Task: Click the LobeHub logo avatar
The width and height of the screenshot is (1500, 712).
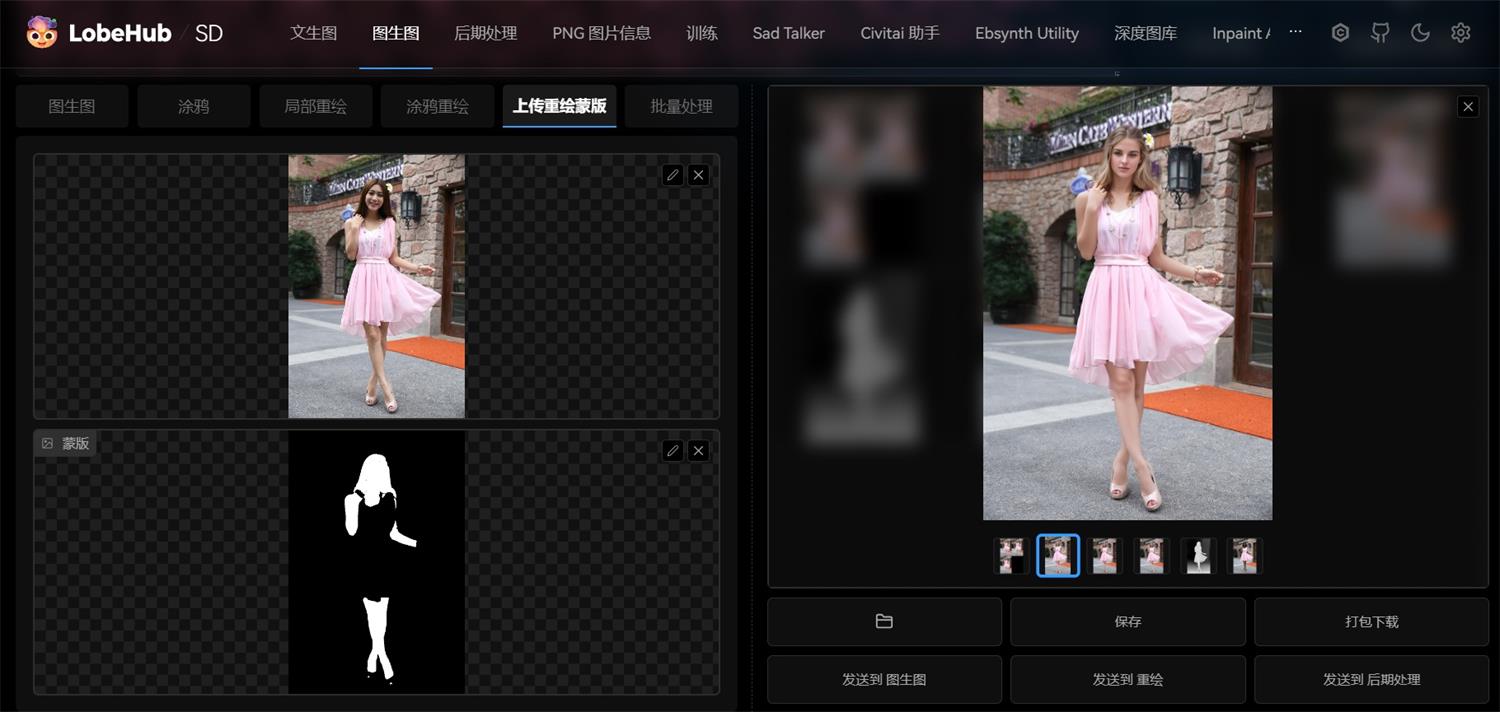Action: pyautogui.click(x=42, y=33)
